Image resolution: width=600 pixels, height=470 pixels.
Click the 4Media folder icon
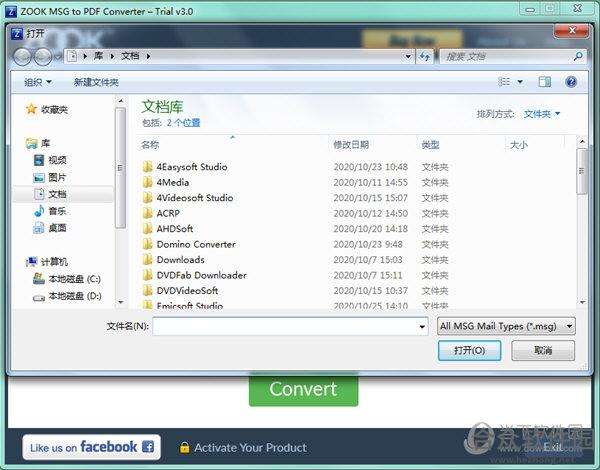147,182
